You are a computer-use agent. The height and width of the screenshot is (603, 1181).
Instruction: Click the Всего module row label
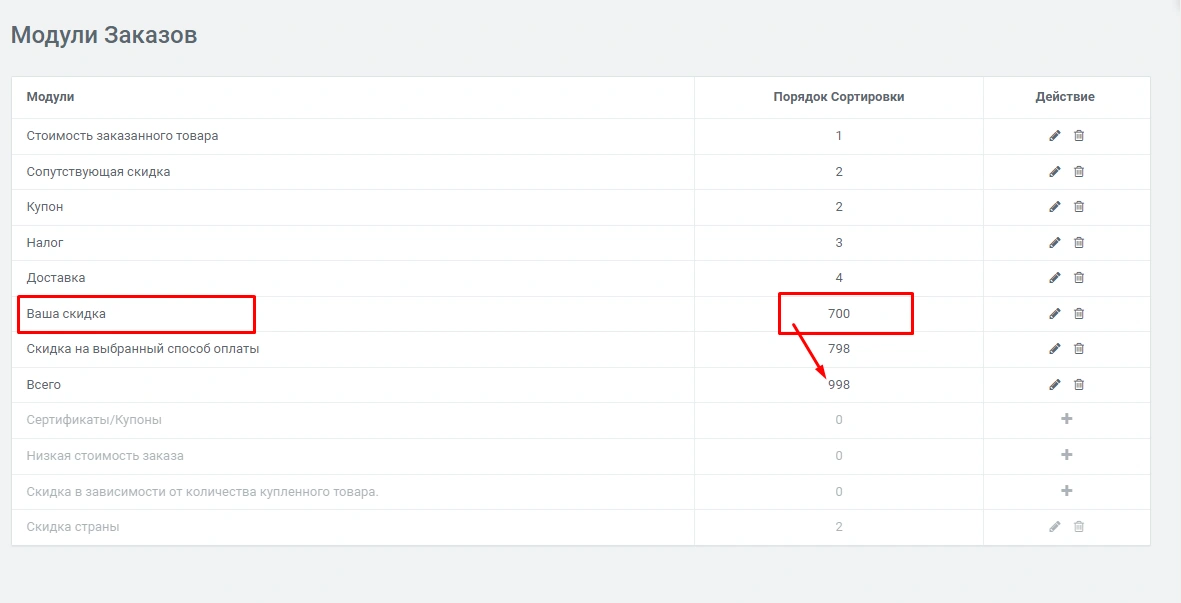pos(44,385)
